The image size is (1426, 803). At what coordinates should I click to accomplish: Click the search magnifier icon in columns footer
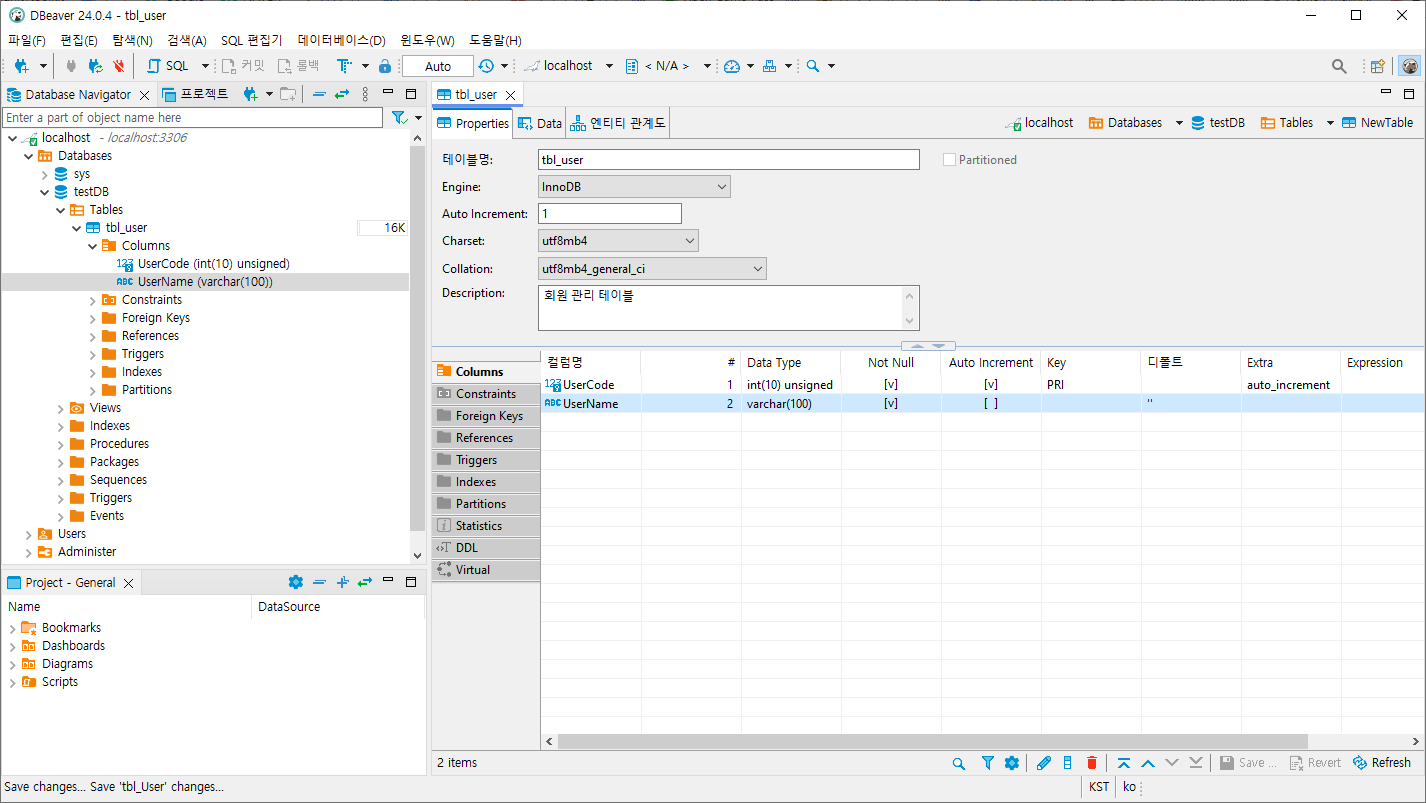point(959,763)
